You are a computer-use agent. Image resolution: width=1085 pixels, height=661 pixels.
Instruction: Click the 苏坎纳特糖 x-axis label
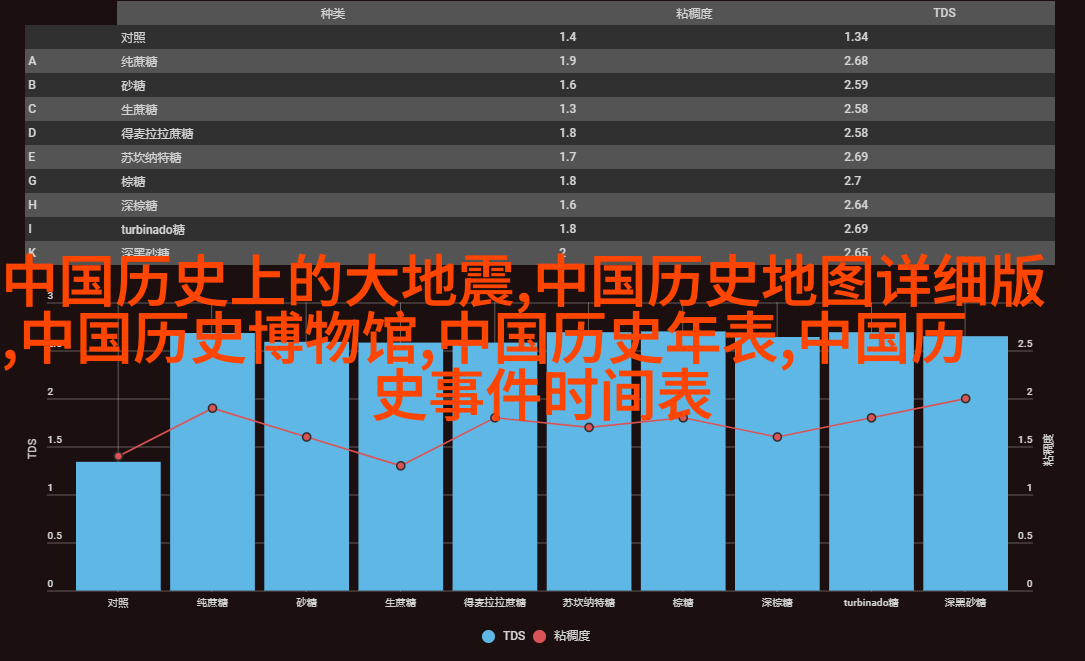click(x=589, y=603)
